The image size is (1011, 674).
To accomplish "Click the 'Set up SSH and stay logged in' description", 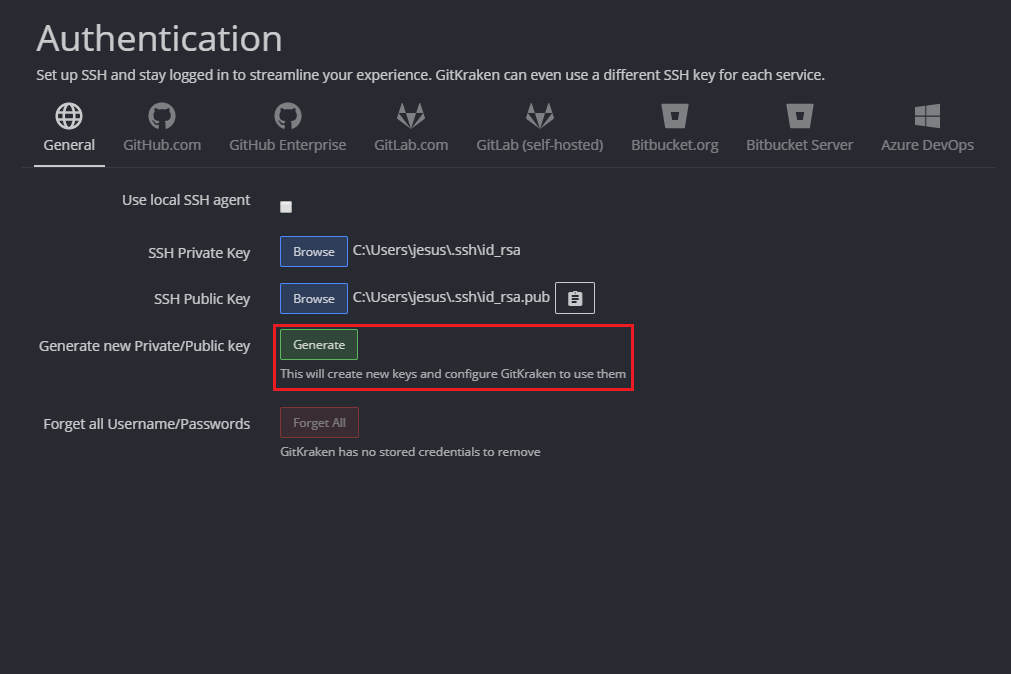I will pos(431,75).
